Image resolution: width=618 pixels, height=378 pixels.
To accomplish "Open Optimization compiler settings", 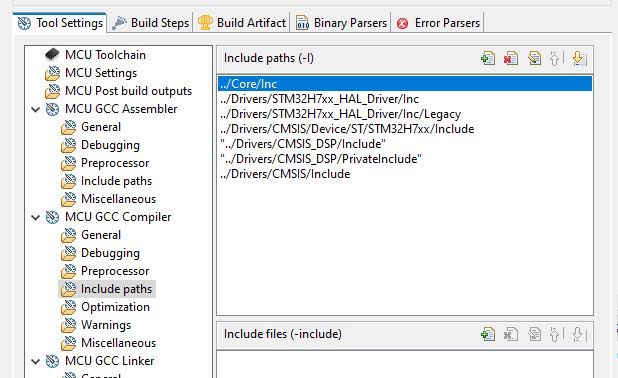I will point(115,307).
